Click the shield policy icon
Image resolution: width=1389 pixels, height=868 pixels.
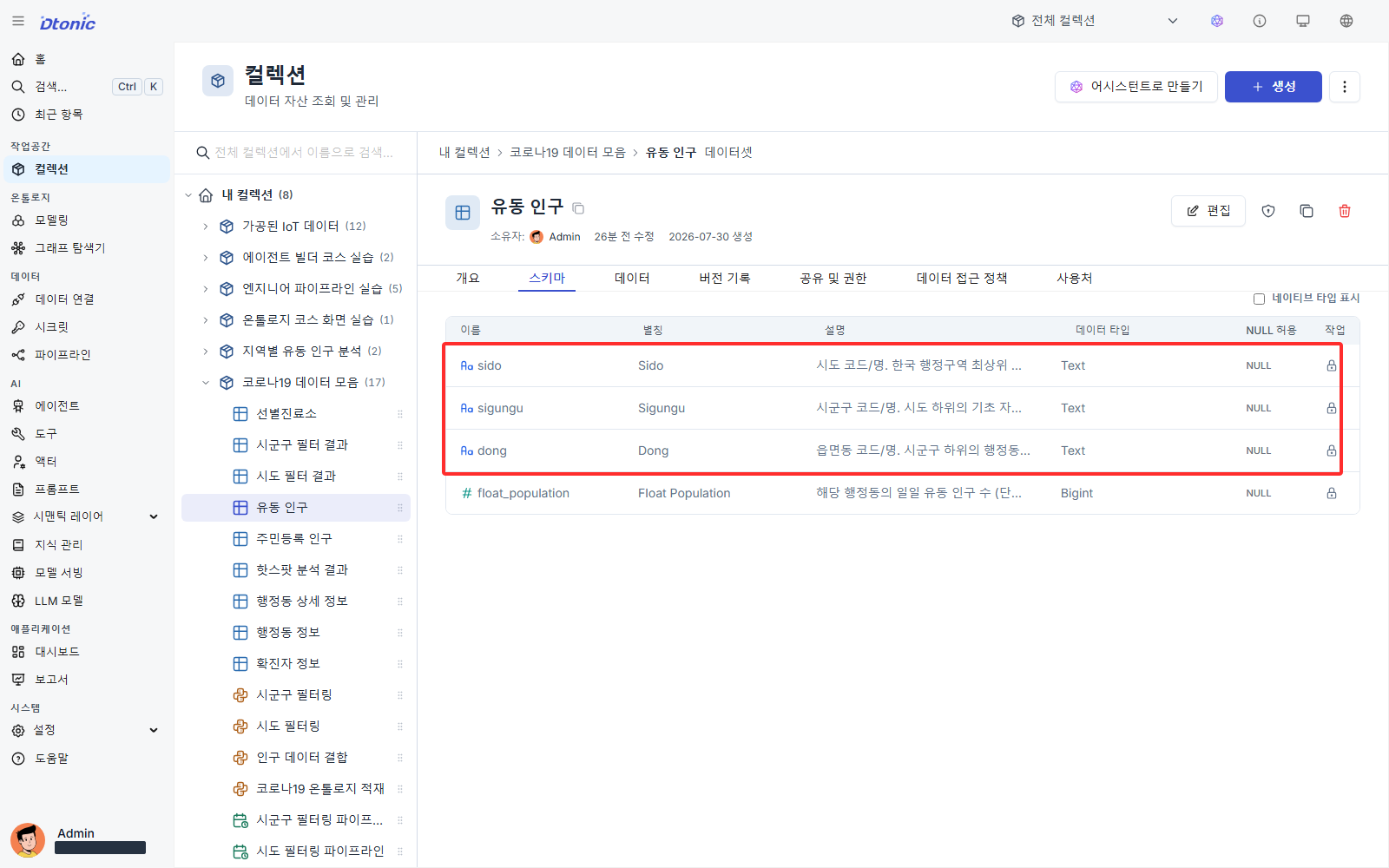click(1268, 211)
